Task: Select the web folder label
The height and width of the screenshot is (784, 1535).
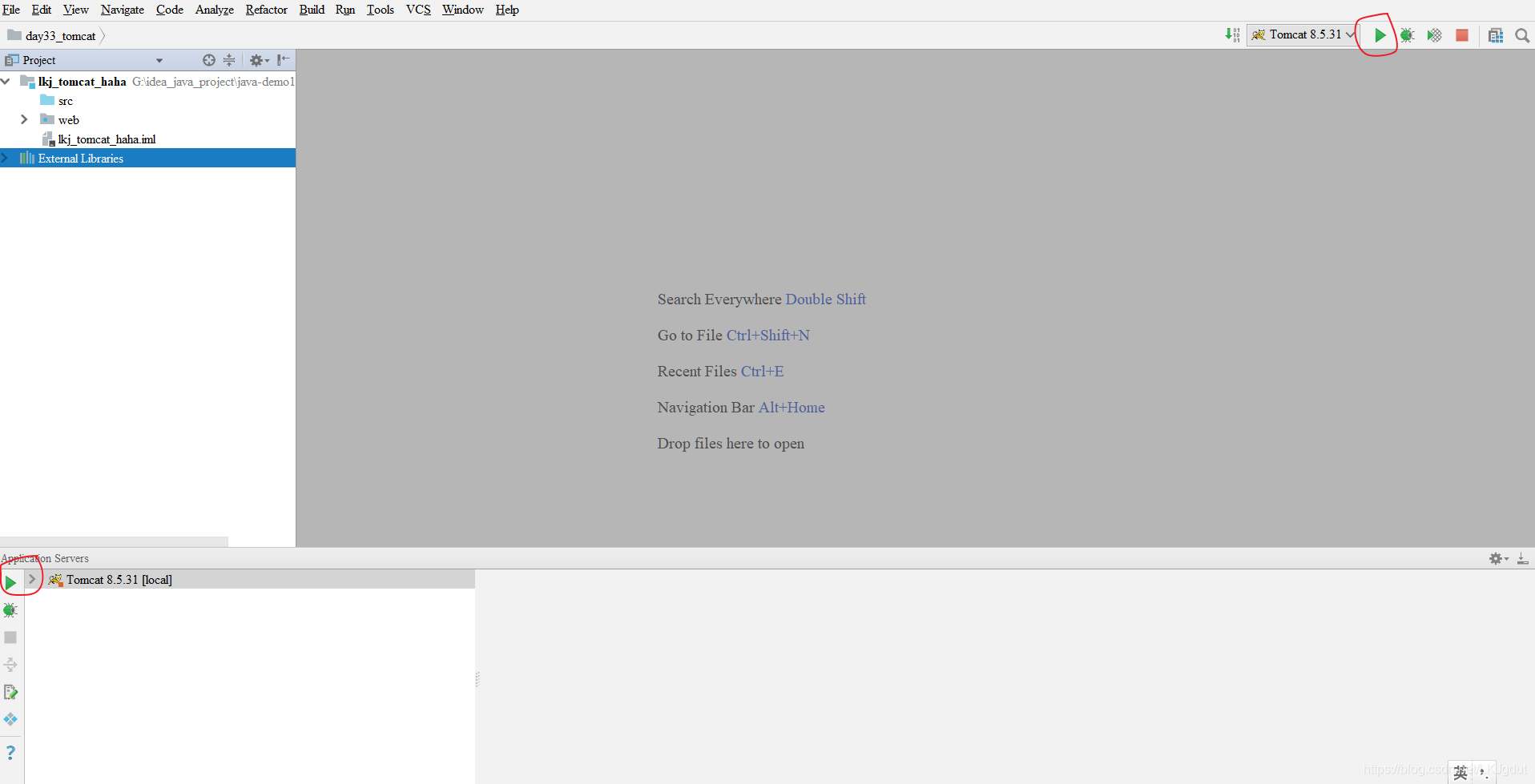Action: point(69,120)
